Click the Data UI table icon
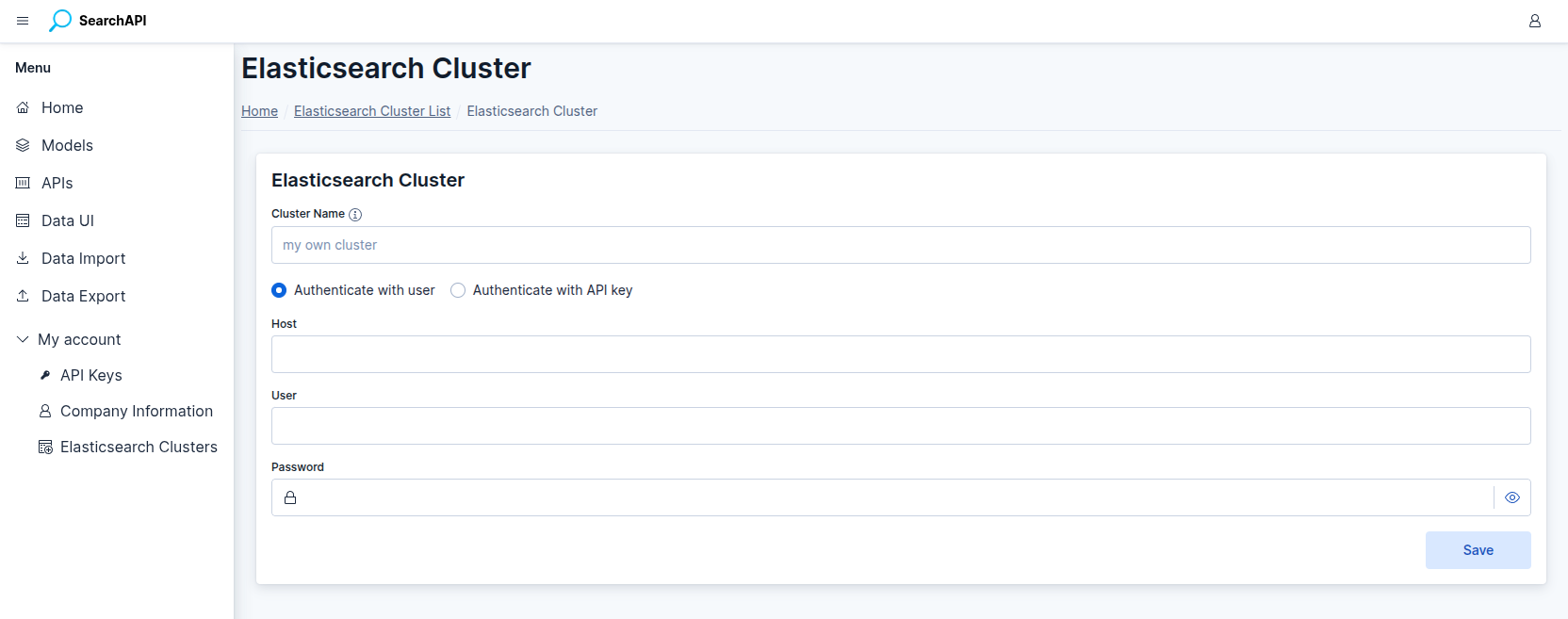The height and width of the screenshot is (619, 1568). tap(23, 220)
